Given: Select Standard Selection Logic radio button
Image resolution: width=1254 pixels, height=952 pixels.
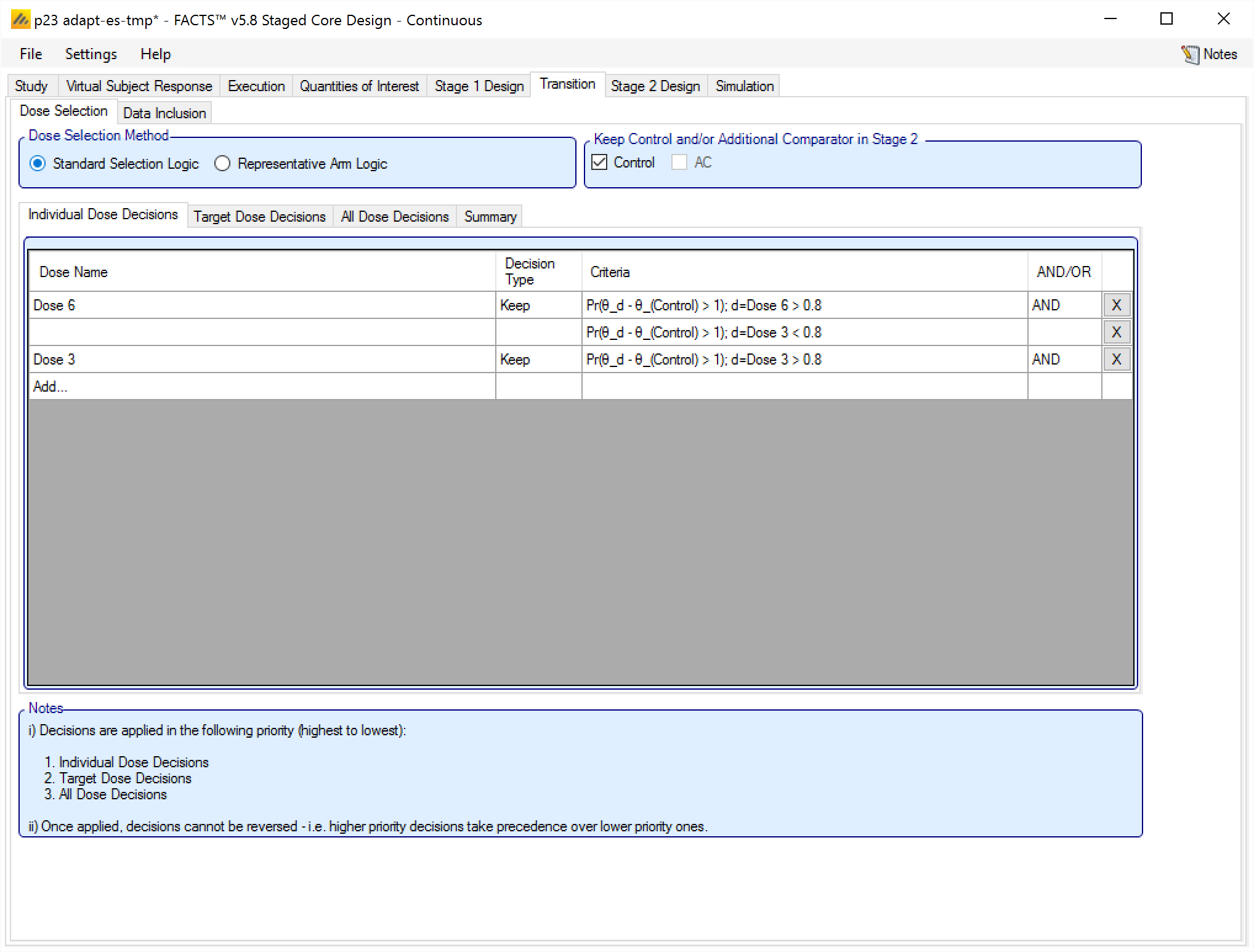Looking at the screenshot, I should [x=38, y=163].
